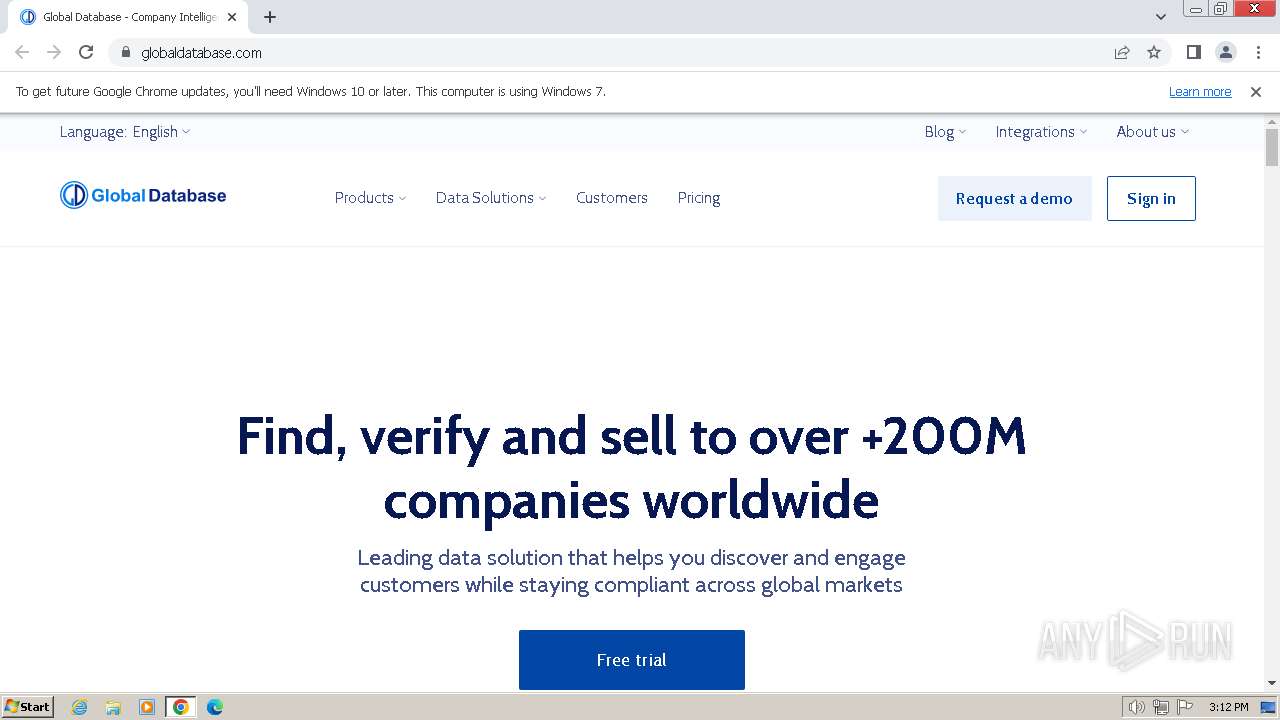Click the headline about +200M companies
Screen dimensions: 1280x720
coord(631,468)
